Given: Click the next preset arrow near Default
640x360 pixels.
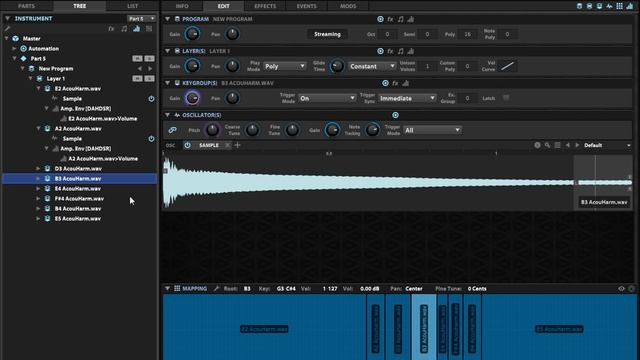Looking at the screenshot, I should (577, 145).
